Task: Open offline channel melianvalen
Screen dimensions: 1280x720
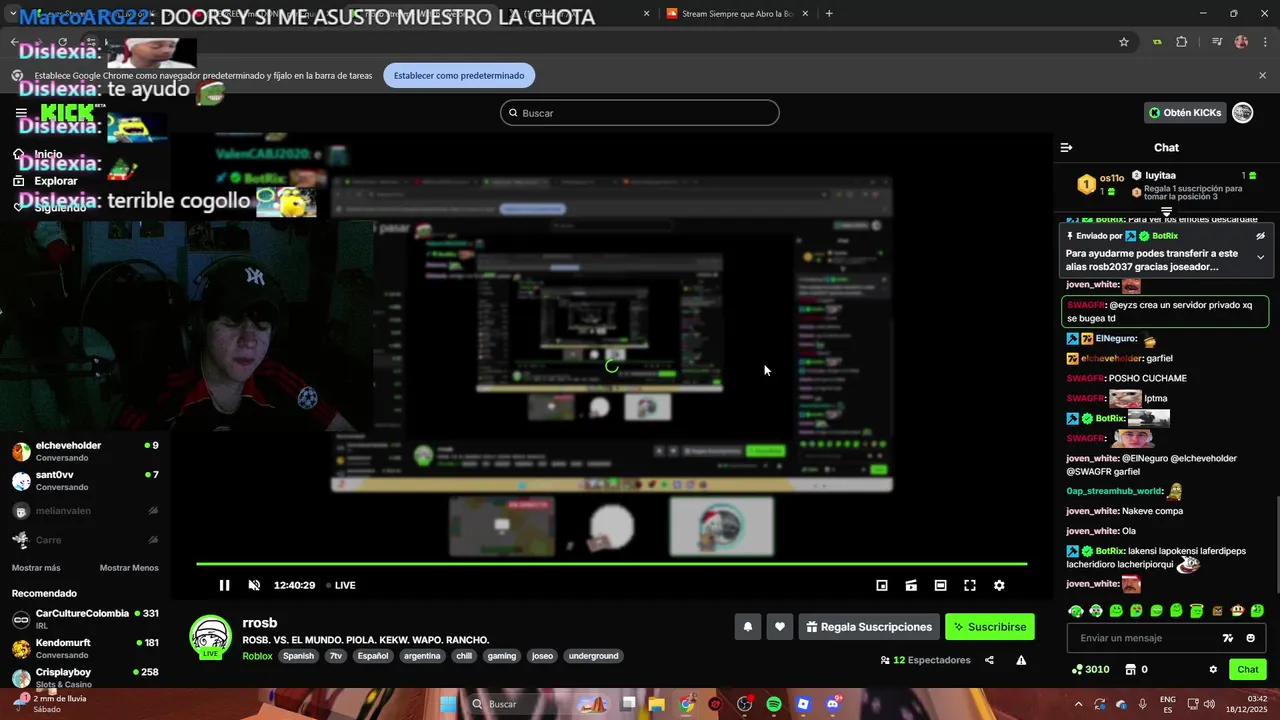Action: tap(85, 510)
